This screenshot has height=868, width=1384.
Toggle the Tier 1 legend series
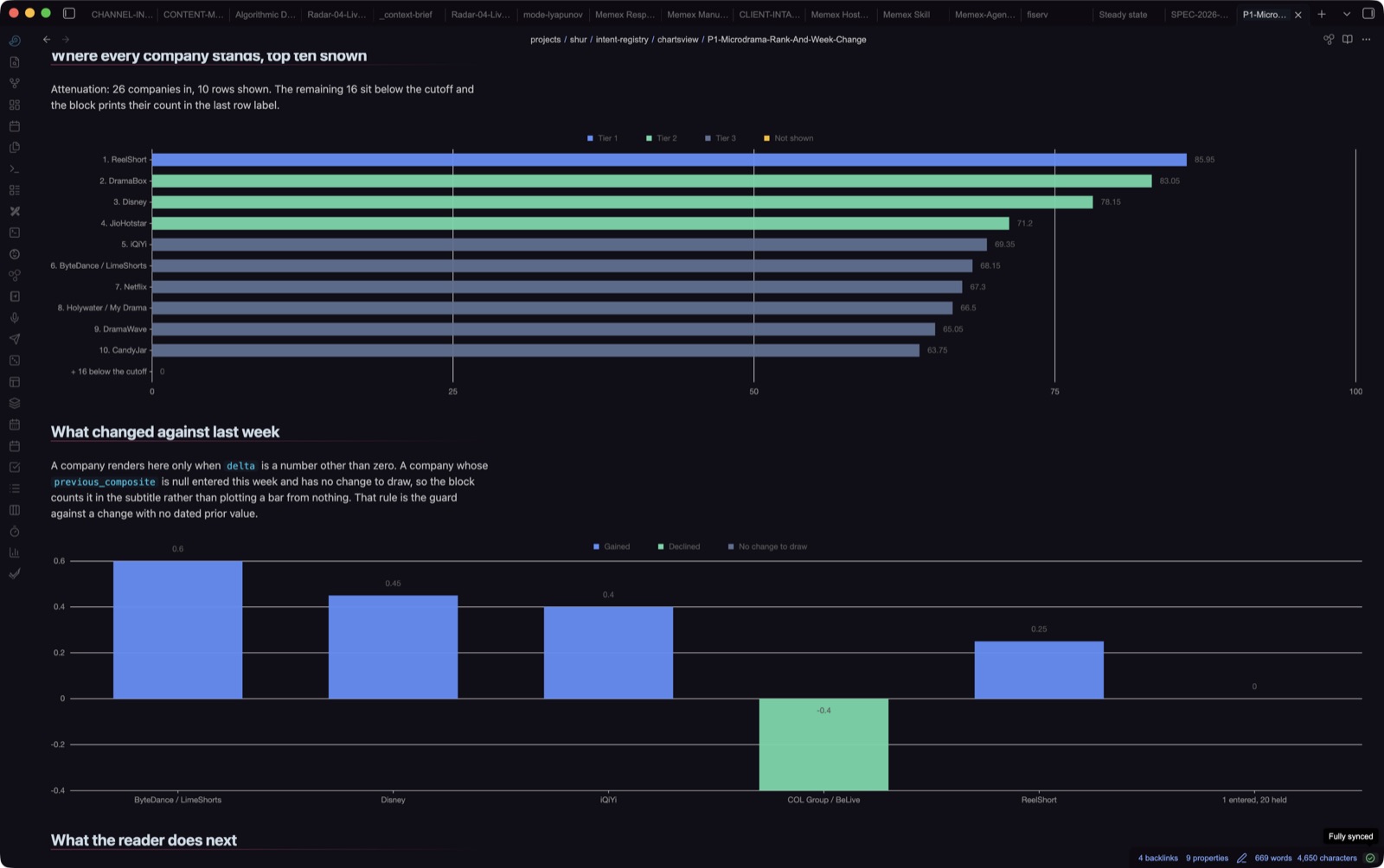pos(603,138)
